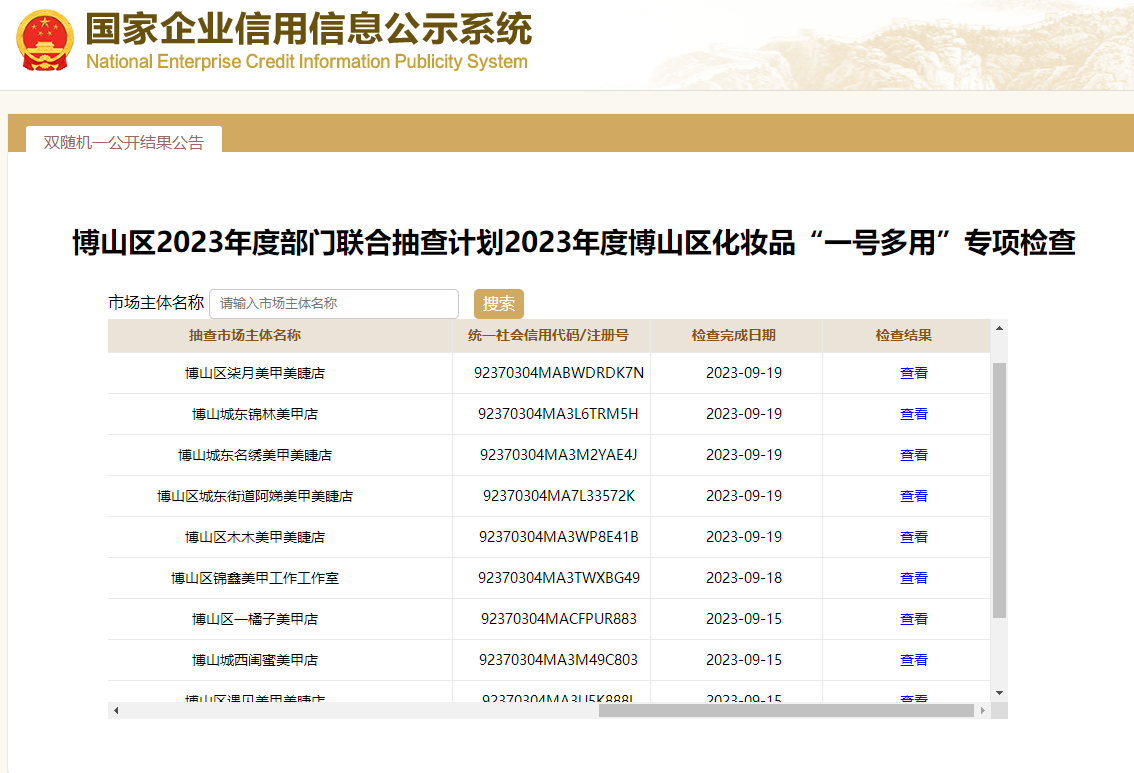This screenshot has height=773, width=1134.
Task: Focus the 市场主体名称 search input field
Action: coord(333,303)
